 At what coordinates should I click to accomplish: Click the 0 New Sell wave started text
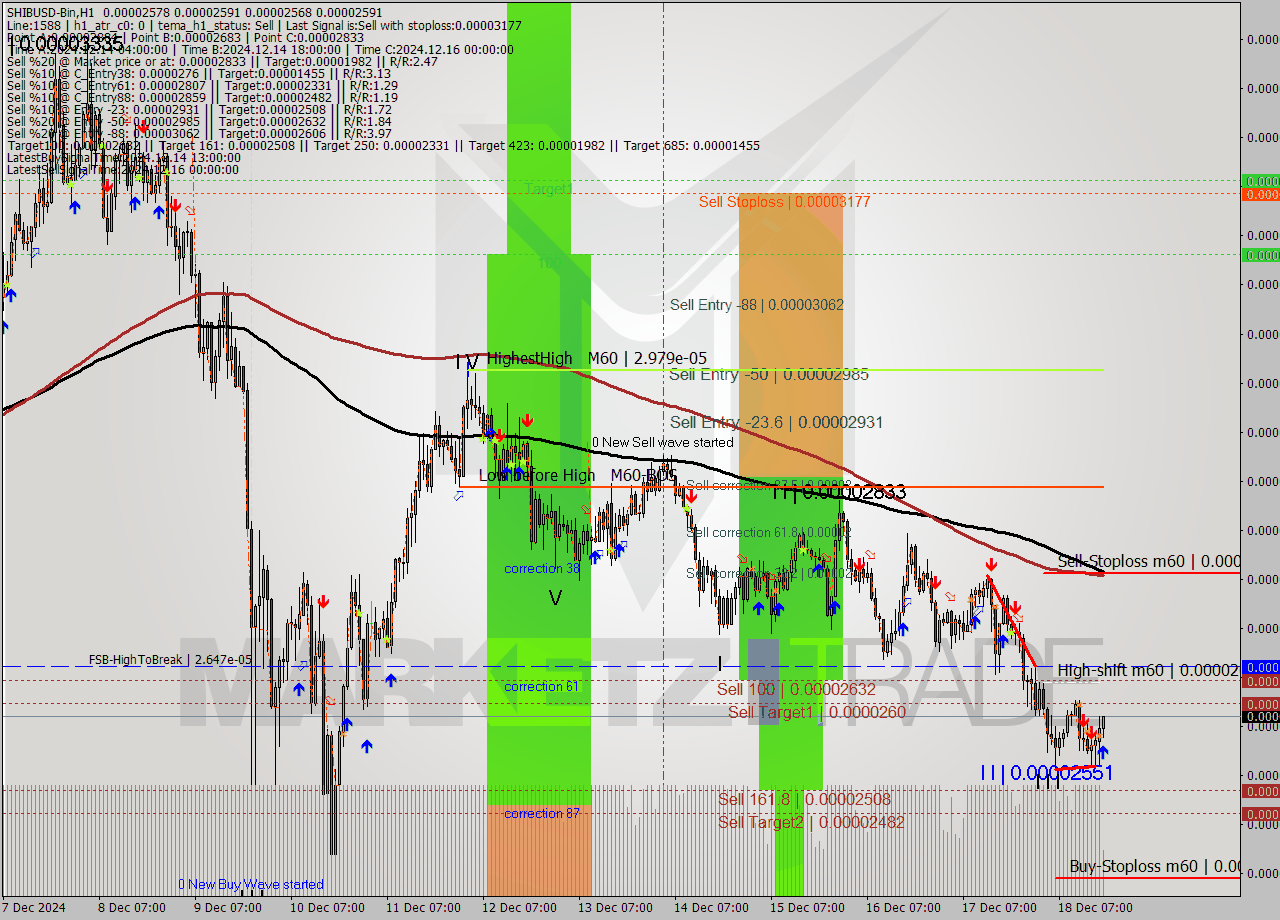tap(662, 442)
